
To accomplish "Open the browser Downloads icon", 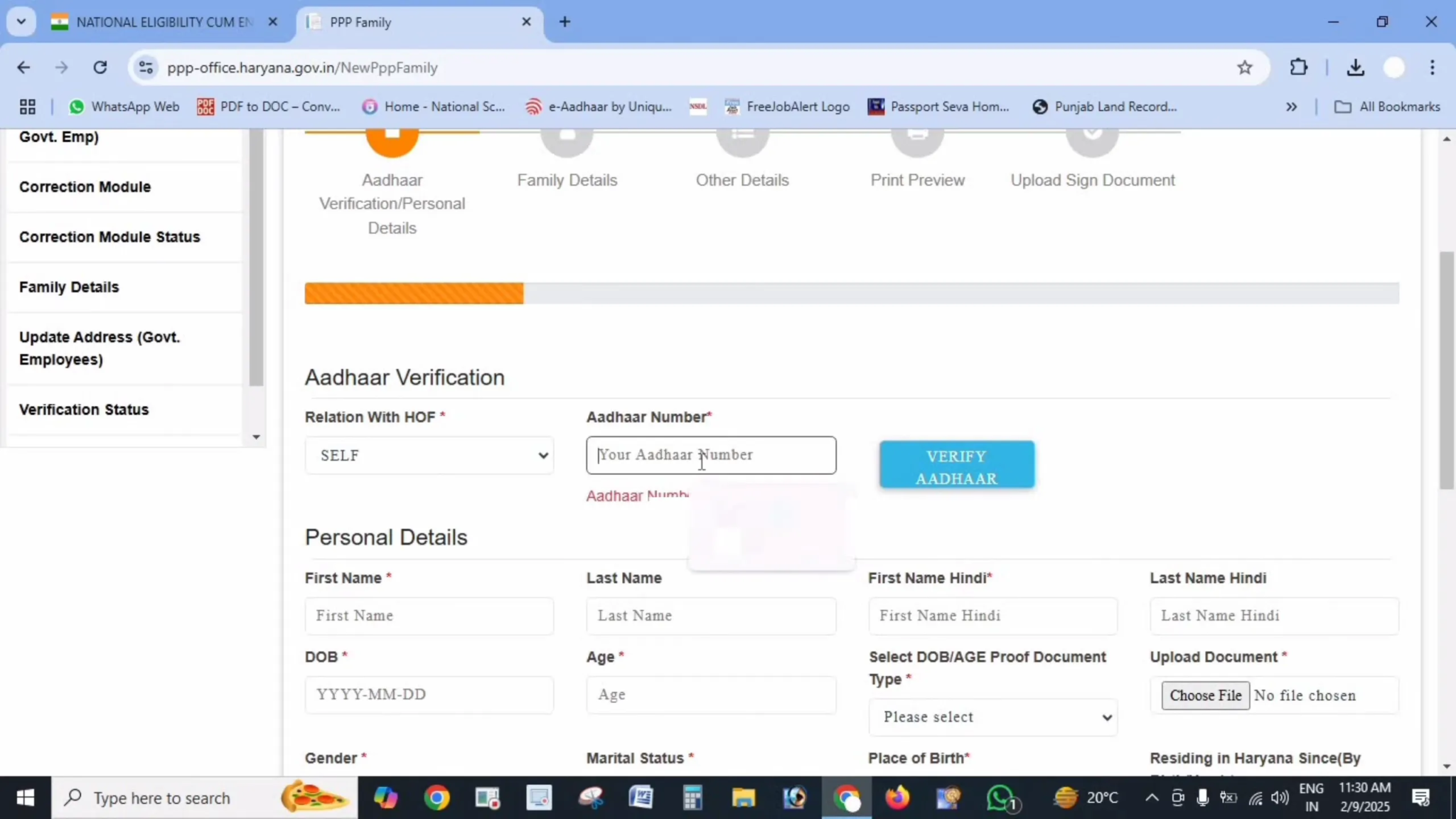I will (1355, 67).
